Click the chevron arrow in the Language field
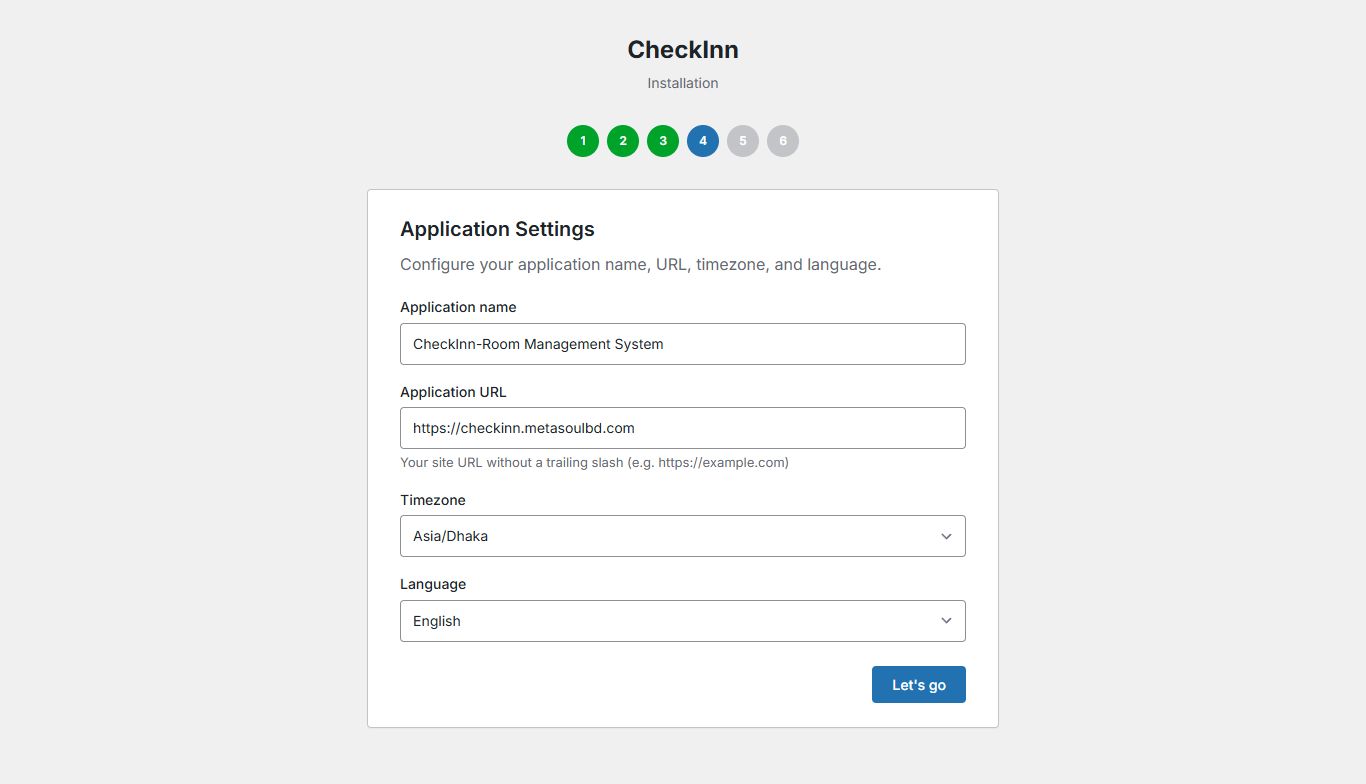Screen dimensions: 1366x784 click(946, 621)
